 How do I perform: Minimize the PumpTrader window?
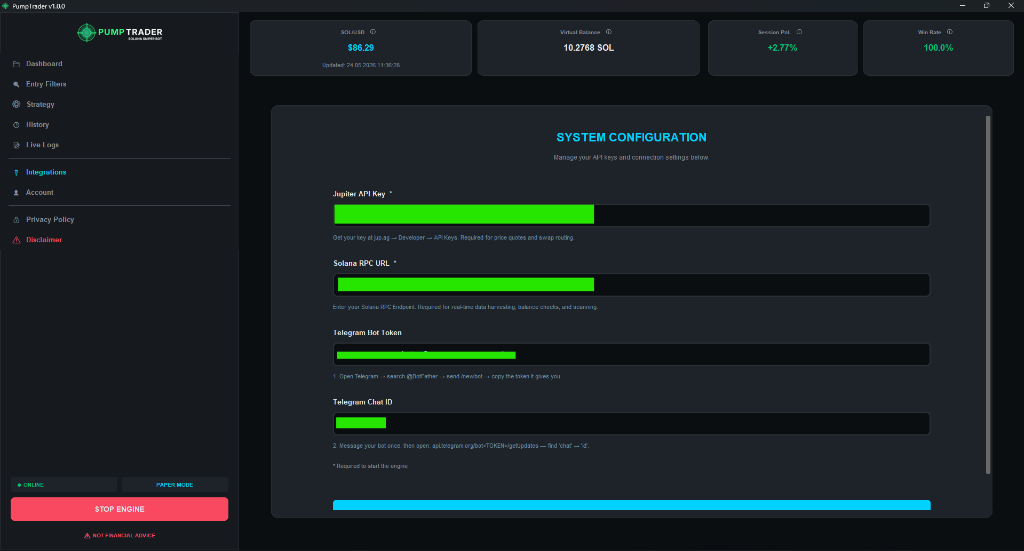click(962, 6)
